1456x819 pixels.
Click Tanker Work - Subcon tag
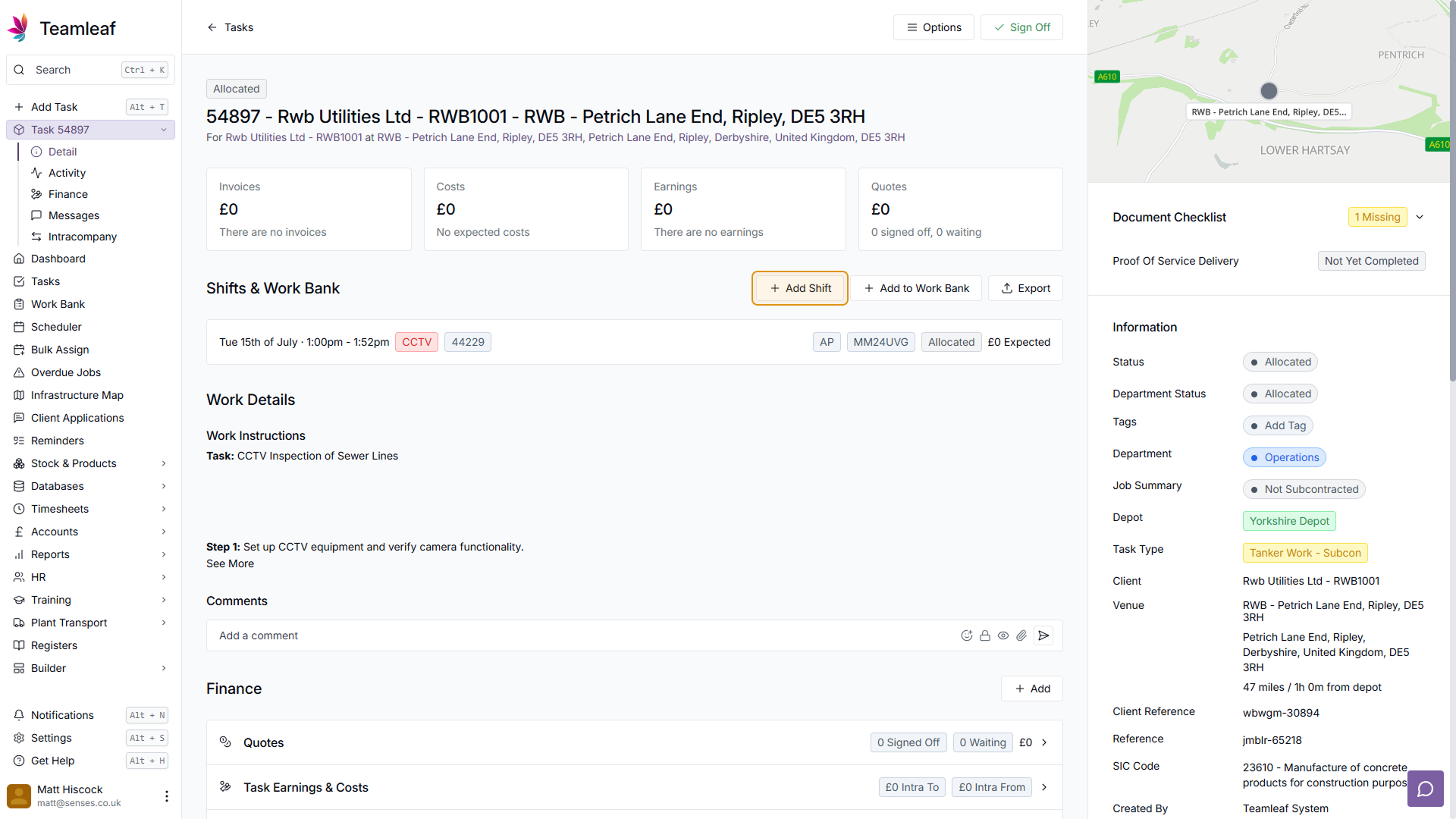1305,553
